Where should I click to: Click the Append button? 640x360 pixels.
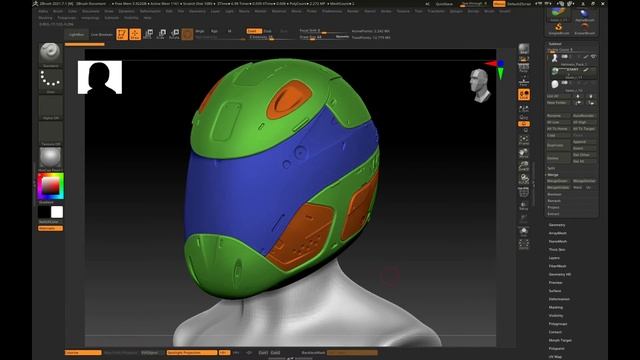tap(584, 142)
